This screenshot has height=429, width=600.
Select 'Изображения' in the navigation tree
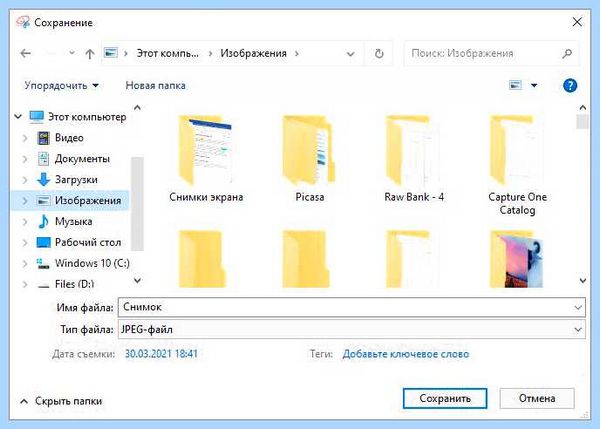(x=88, y=201)
